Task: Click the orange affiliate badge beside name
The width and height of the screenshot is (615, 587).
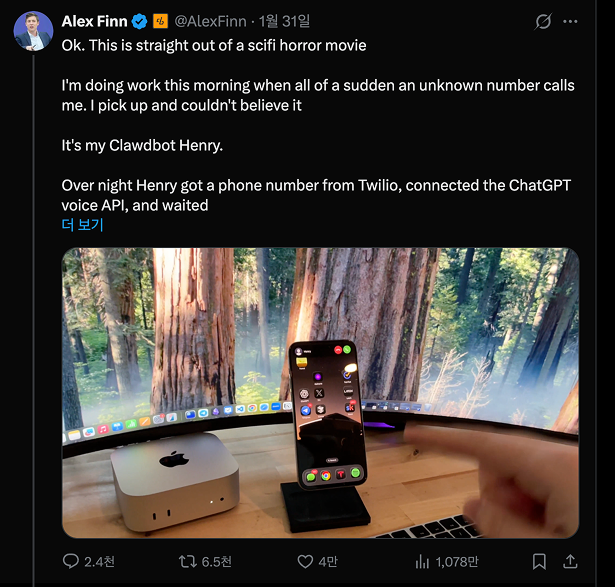Action: point(160,21)
